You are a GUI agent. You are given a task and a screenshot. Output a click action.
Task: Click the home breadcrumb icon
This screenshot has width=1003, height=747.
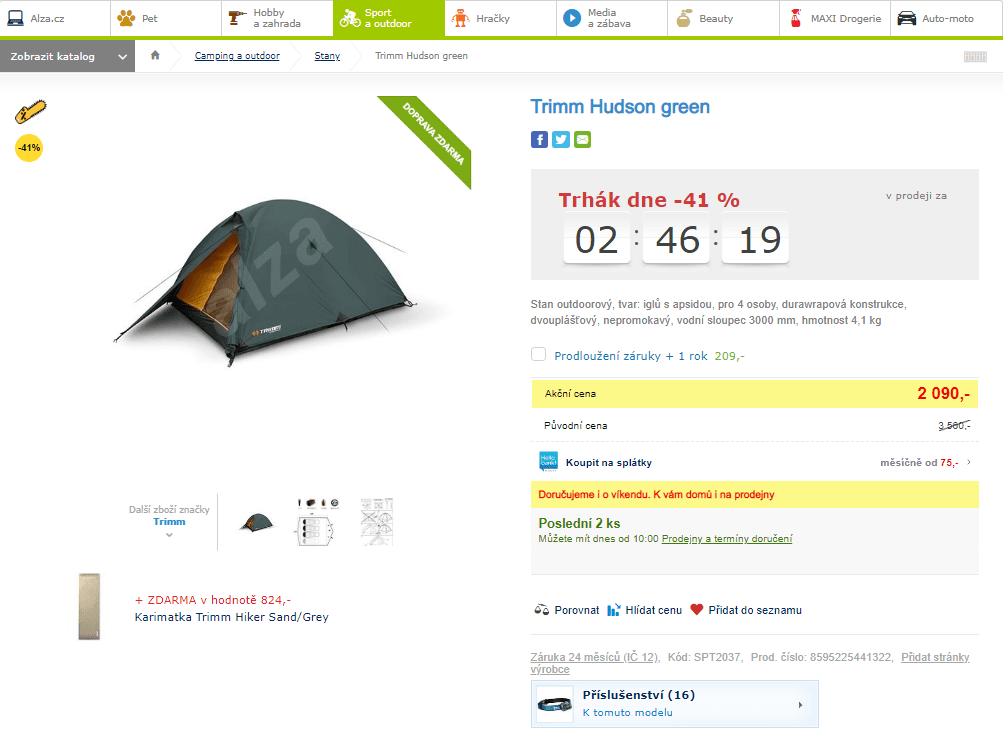[x=155, y=56]
